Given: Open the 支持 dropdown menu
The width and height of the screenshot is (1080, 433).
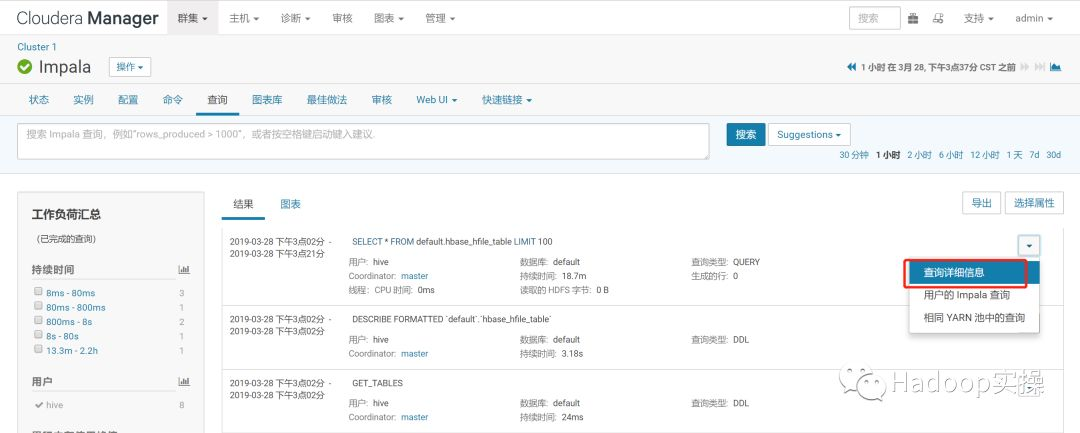Looking at the screenshot, I should [979, 19].
